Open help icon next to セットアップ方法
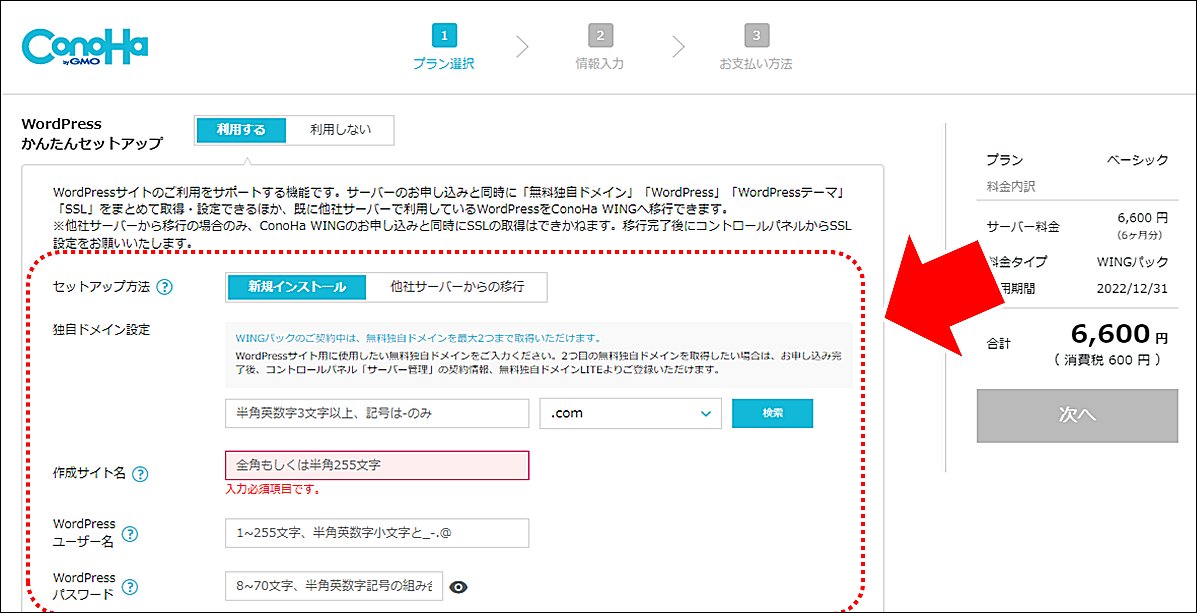1197x613 pixels. [164, 288]
